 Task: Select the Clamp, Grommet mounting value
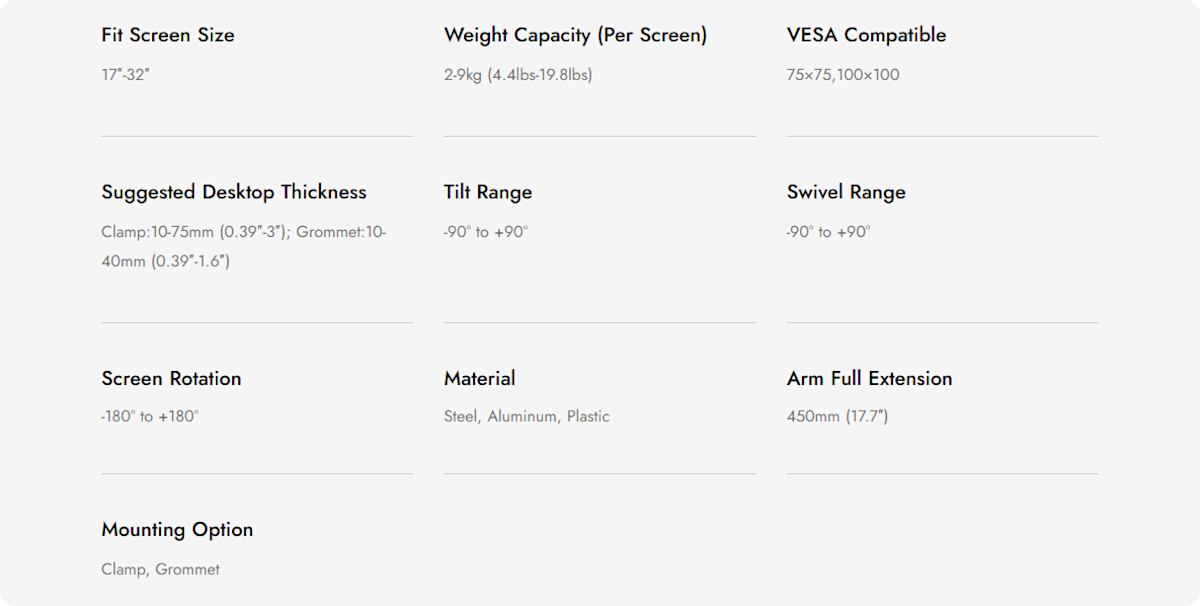(160, 569)
